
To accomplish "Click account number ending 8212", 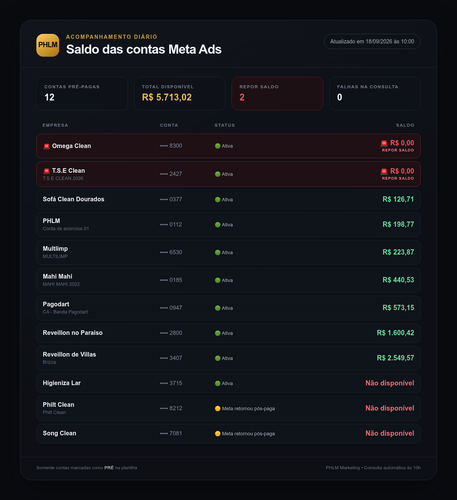I will click(171, 408).
